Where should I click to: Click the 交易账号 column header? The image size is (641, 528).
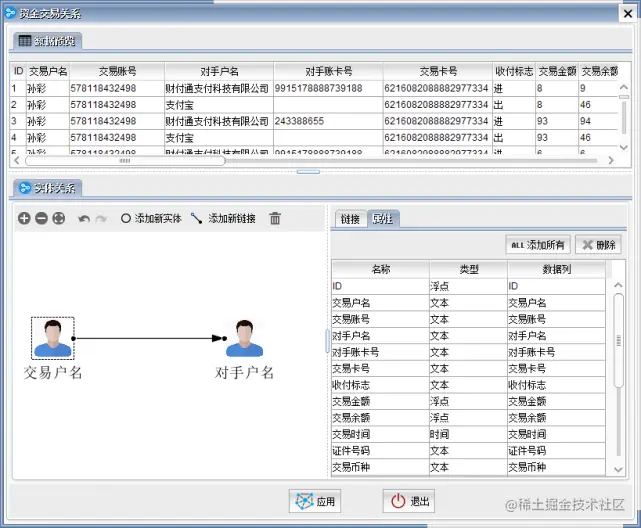(x=117, y=72)
